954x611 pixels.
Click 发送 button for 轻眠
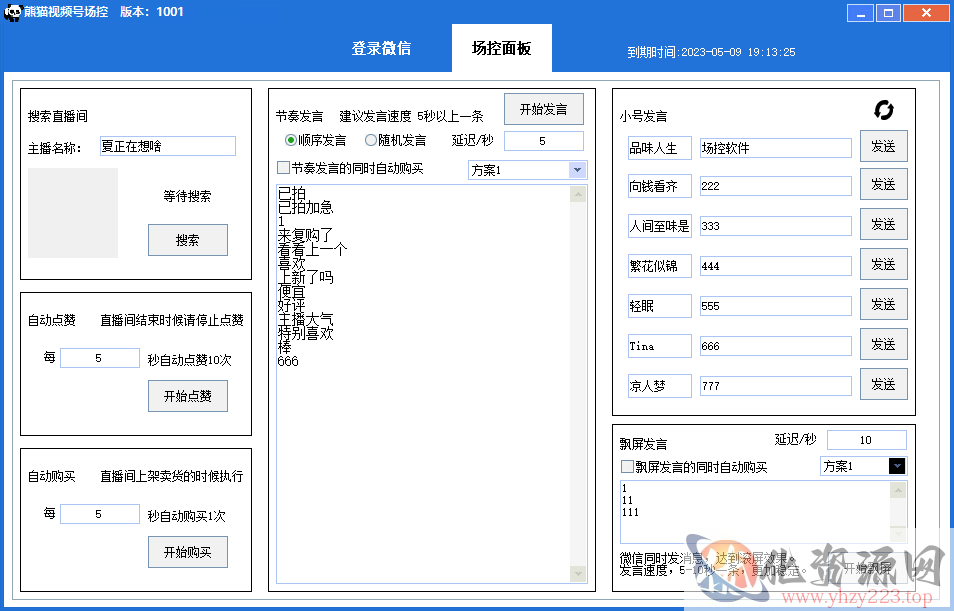(883, 304)
